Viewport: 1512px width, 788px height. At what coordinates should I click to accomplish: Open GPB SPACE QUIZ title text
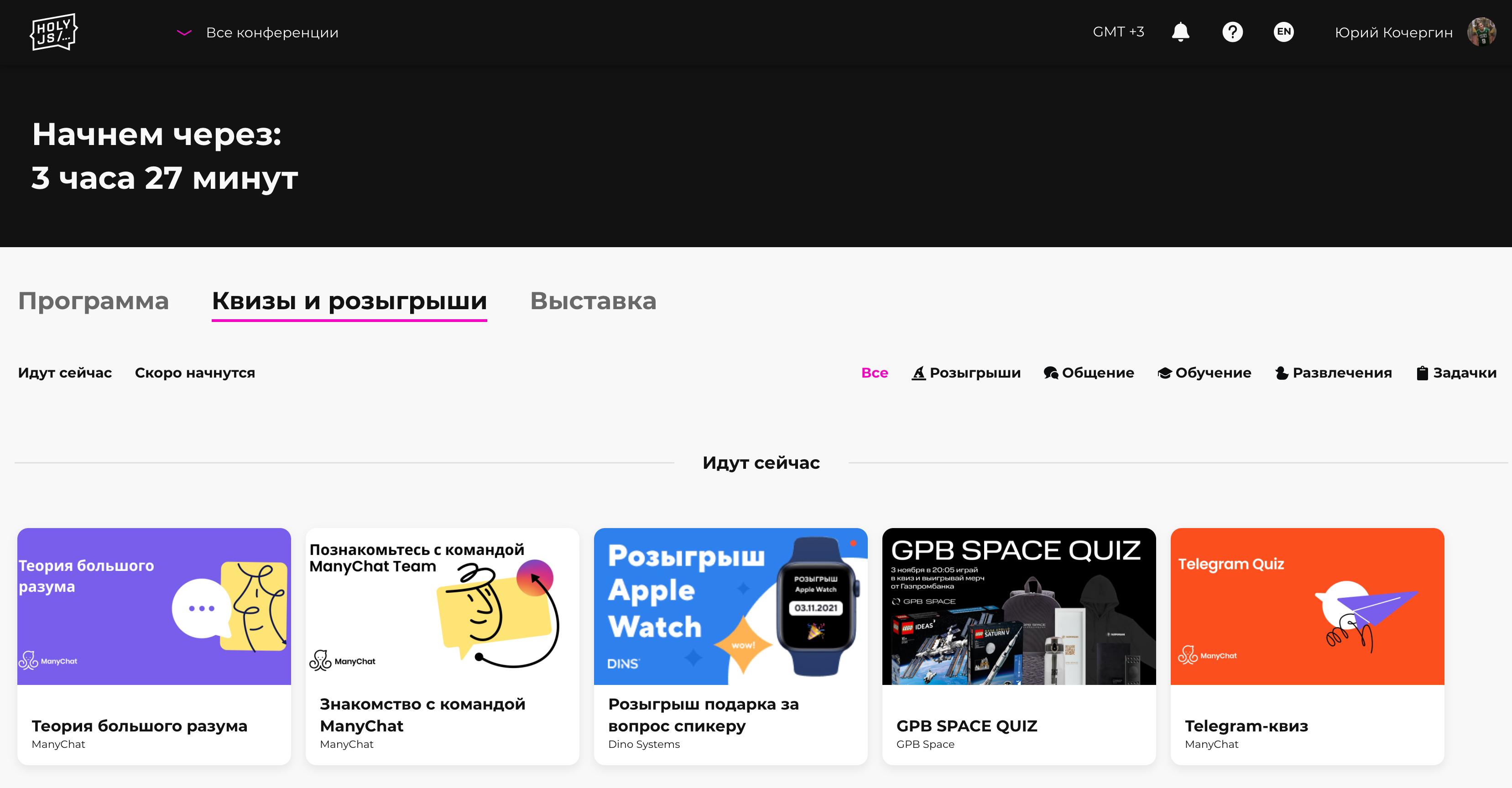967,726
